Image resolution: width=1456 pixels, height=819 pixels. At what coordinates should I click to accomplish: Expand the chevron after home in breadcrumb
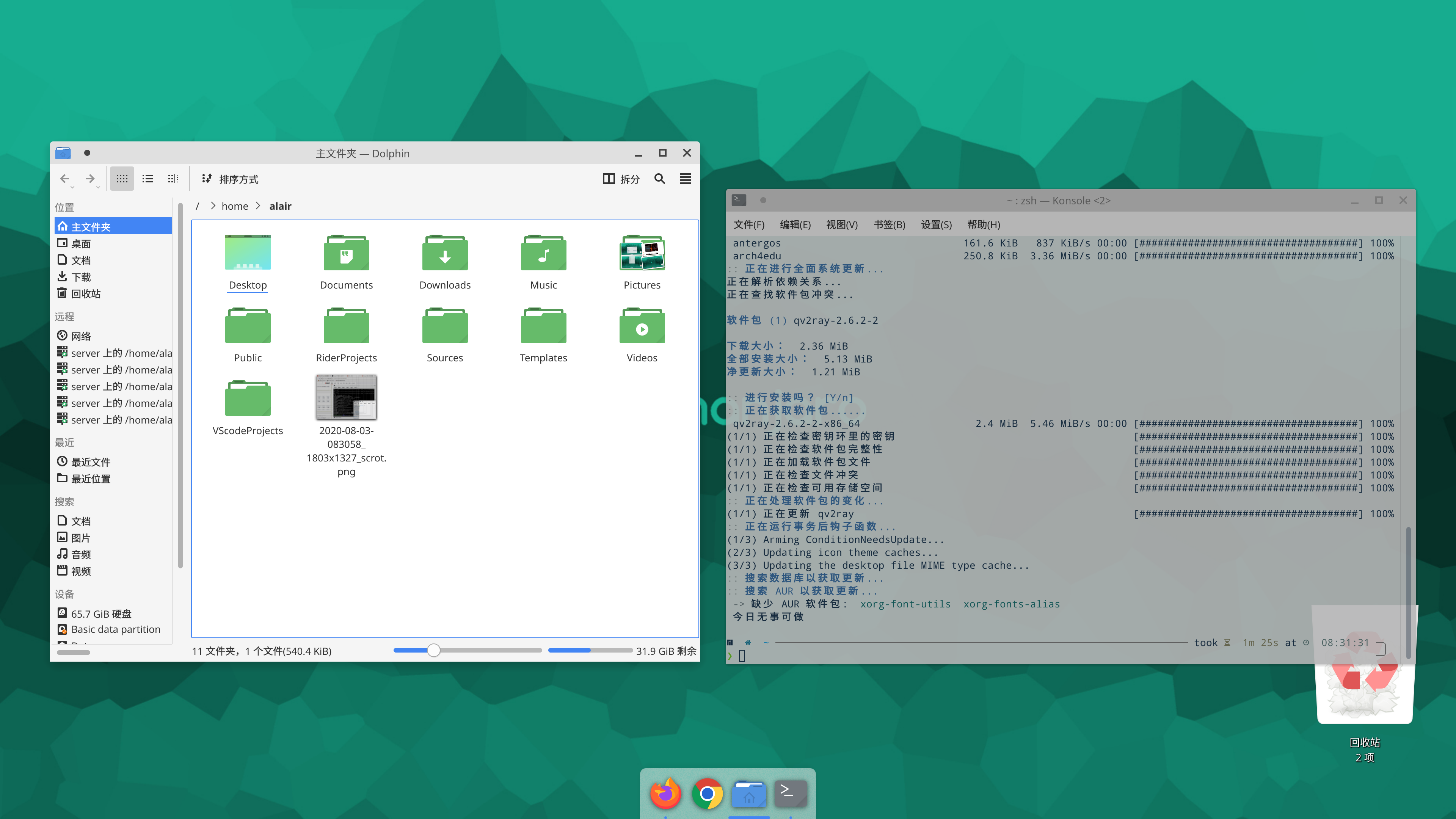coord(258,206)
